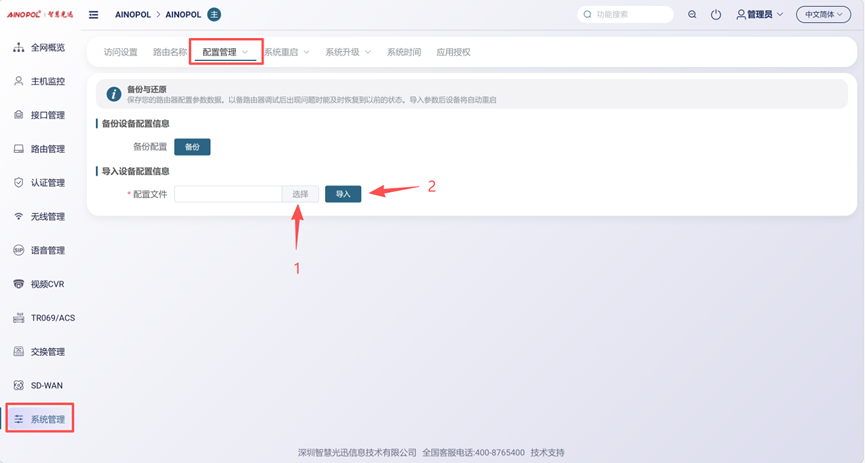Screen dimensions: 865x463
Task: Switch to the 应用授权 tab
Action: [x=453, y=52]
